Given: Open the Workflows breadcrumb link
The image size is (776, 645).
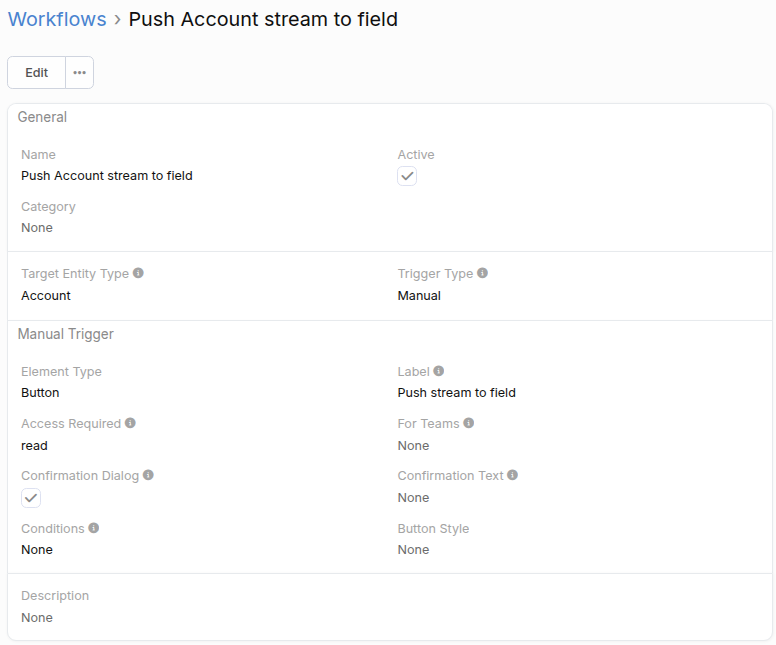Looking at the screenshot, I should click(x=57, y=19).
